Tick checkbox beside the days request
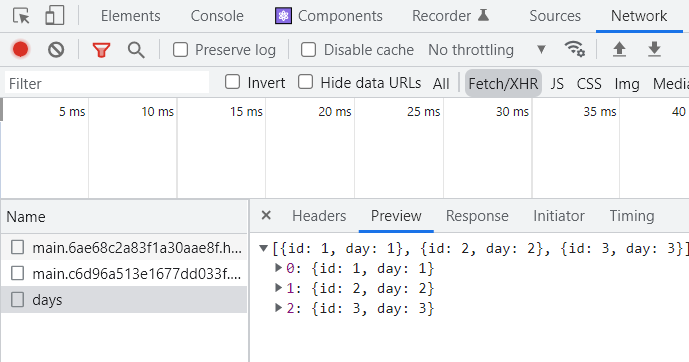689x362 pixels. (x=17, y=300)
